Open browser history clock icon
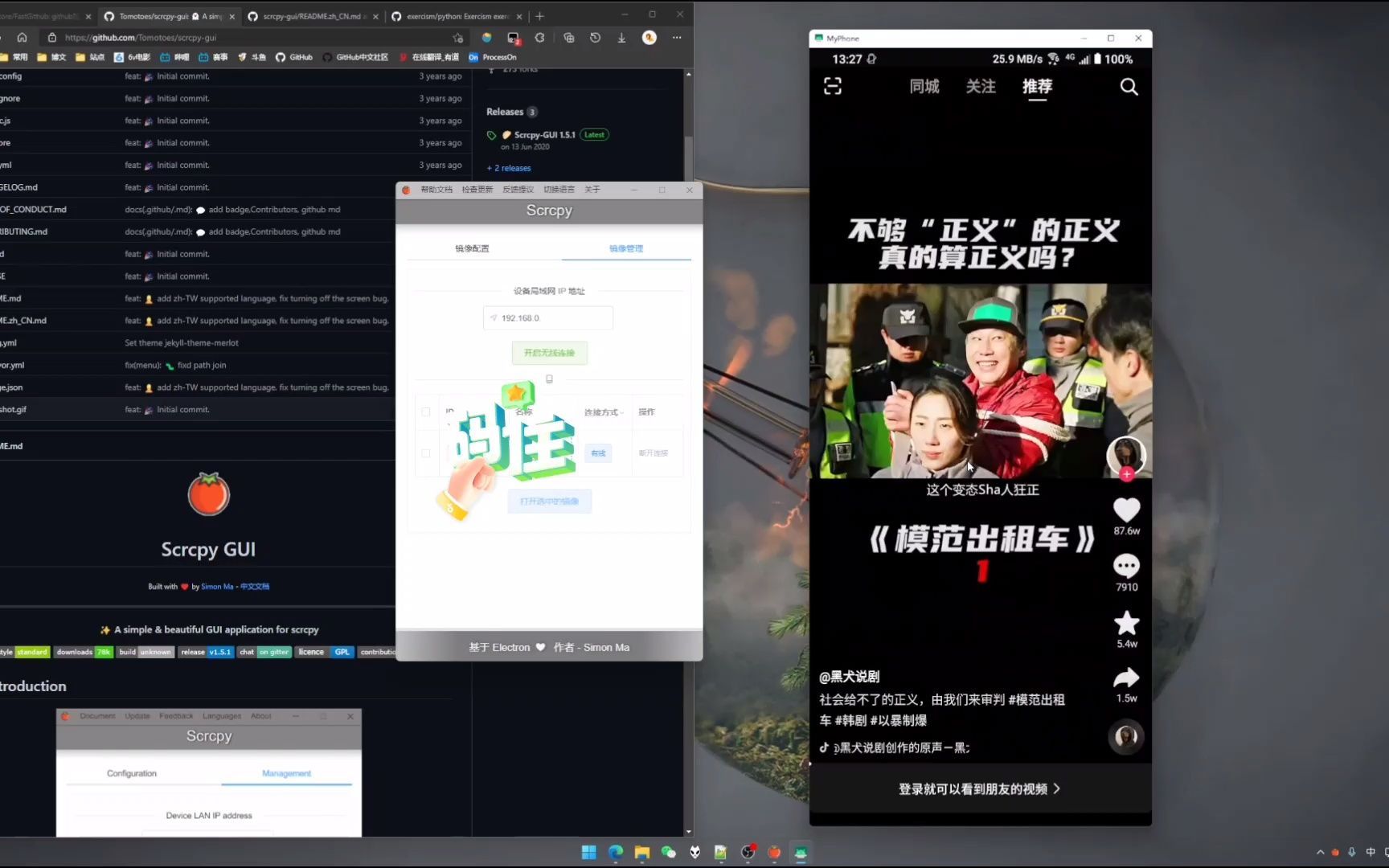The width and height of the screenshot is (1389, 868). [595, 37]
